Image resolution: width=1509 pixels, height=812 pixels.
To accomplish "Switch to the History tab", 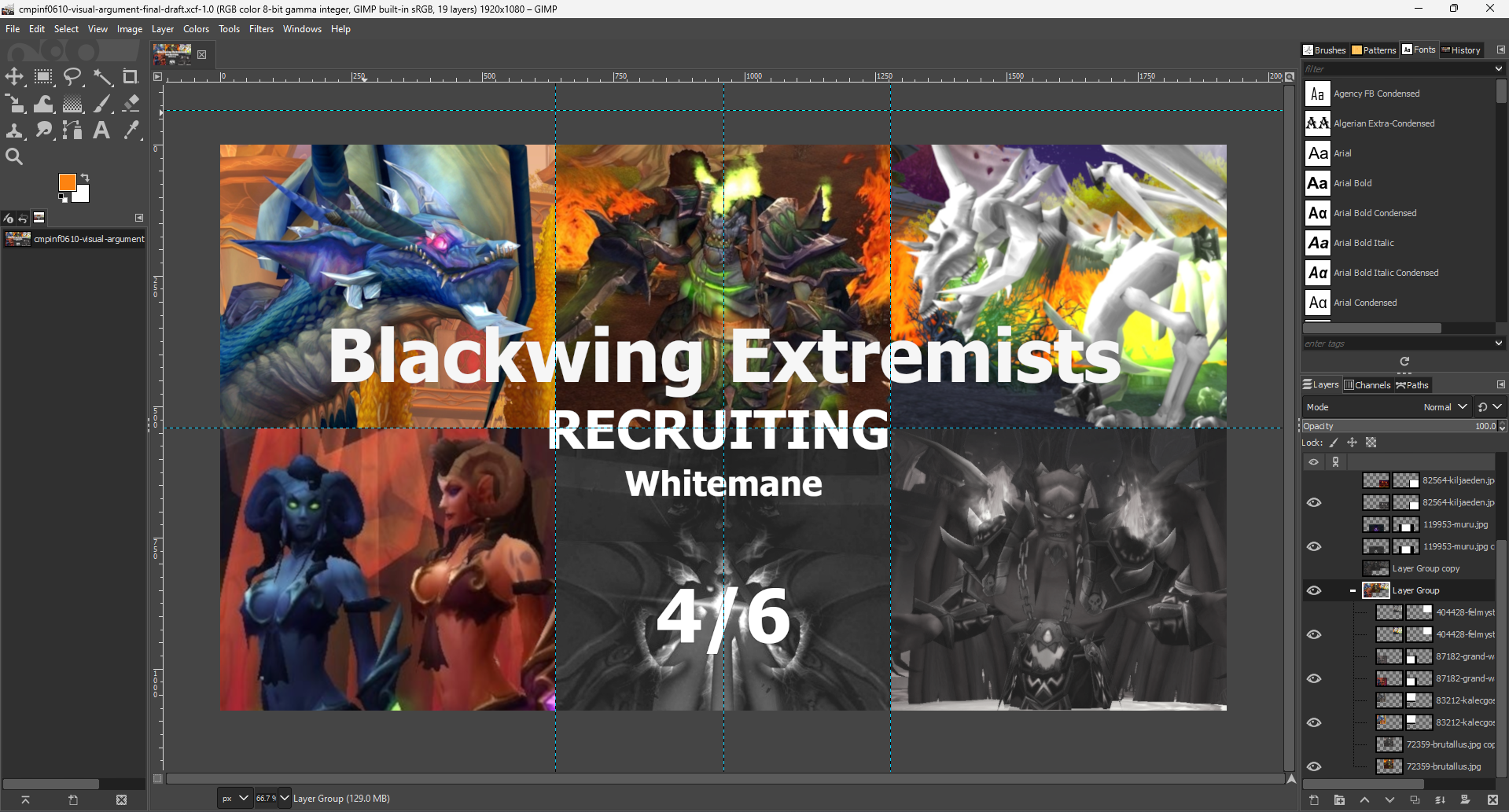I will point(1461,50).
